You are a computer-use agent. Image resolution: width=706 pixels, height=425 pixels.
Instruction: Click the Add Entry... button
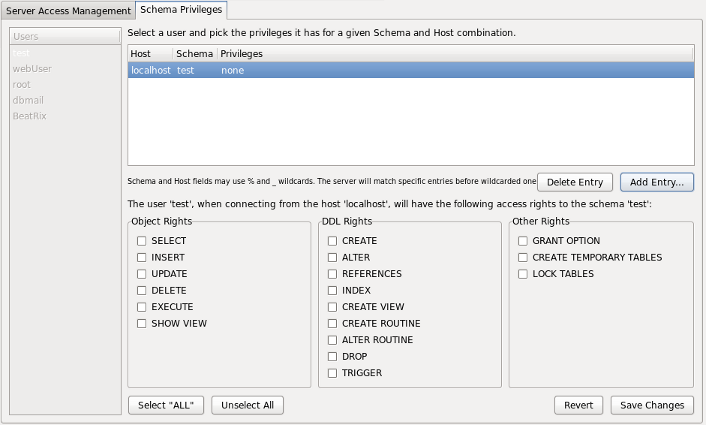pos(656,182)
